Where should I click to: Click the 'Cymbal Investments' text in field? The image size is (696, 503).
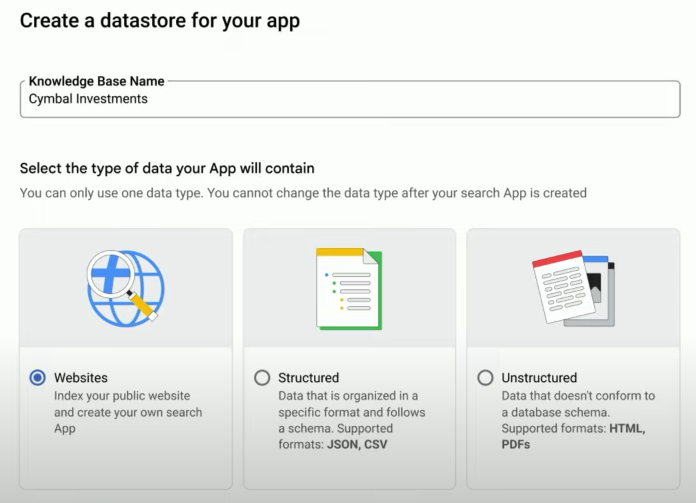(88, 99)
